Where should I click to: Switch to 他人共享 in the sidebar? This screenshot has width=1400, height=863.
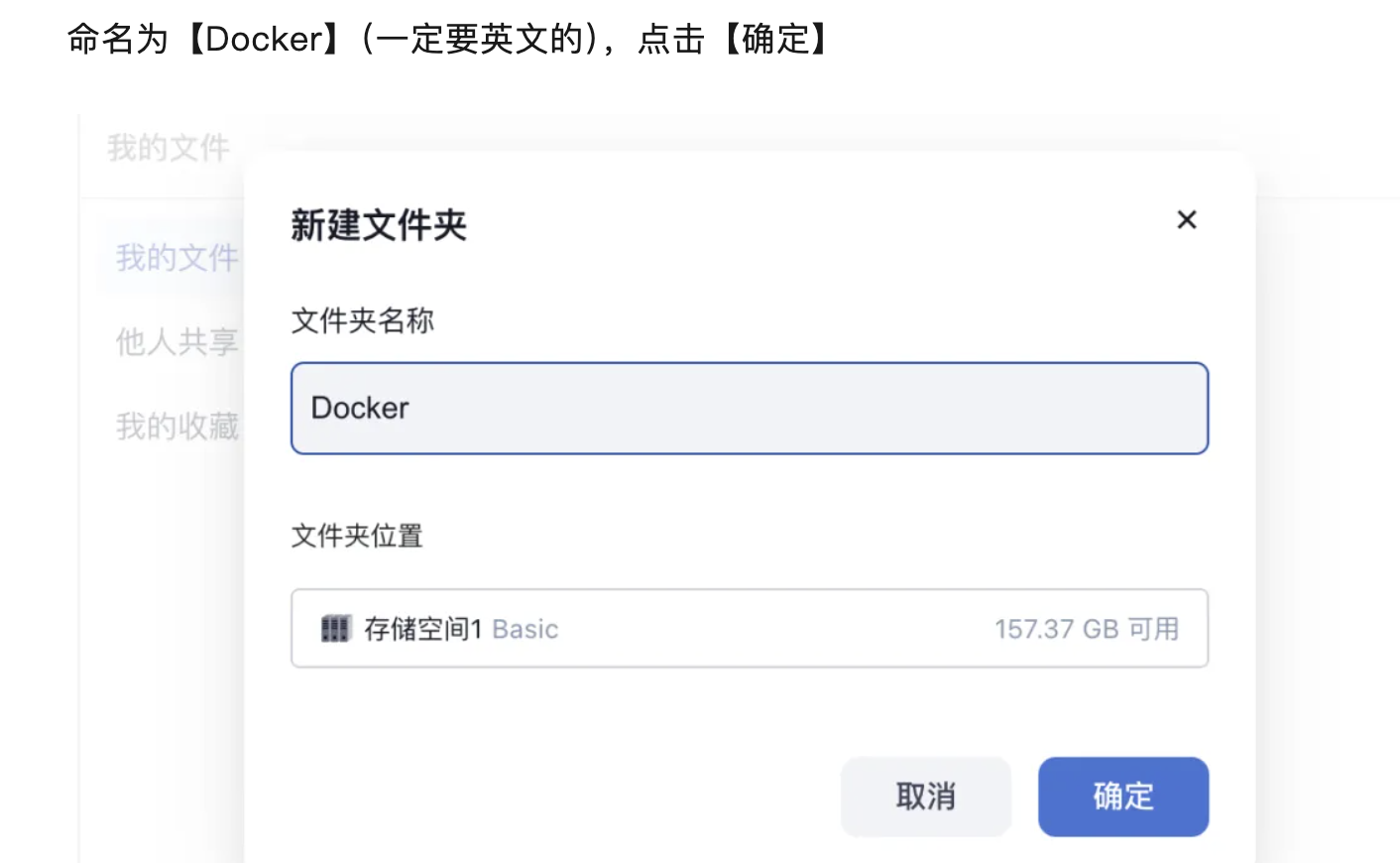176,342
